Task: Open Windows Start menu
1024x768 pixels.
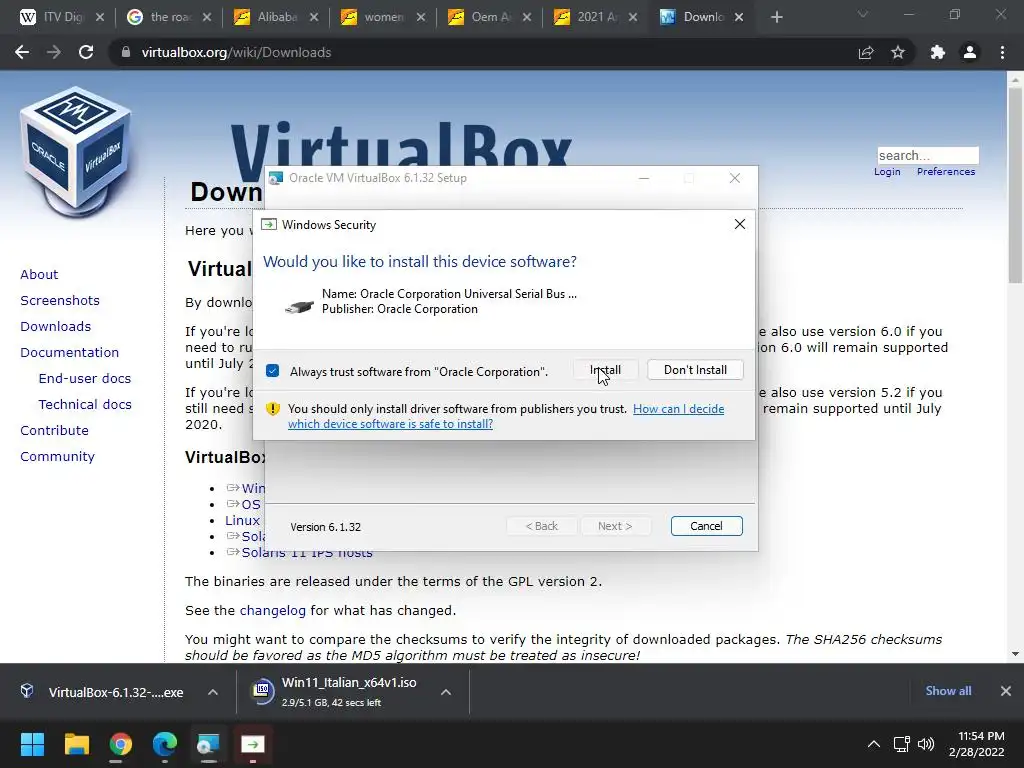Action: pos(32,744)
